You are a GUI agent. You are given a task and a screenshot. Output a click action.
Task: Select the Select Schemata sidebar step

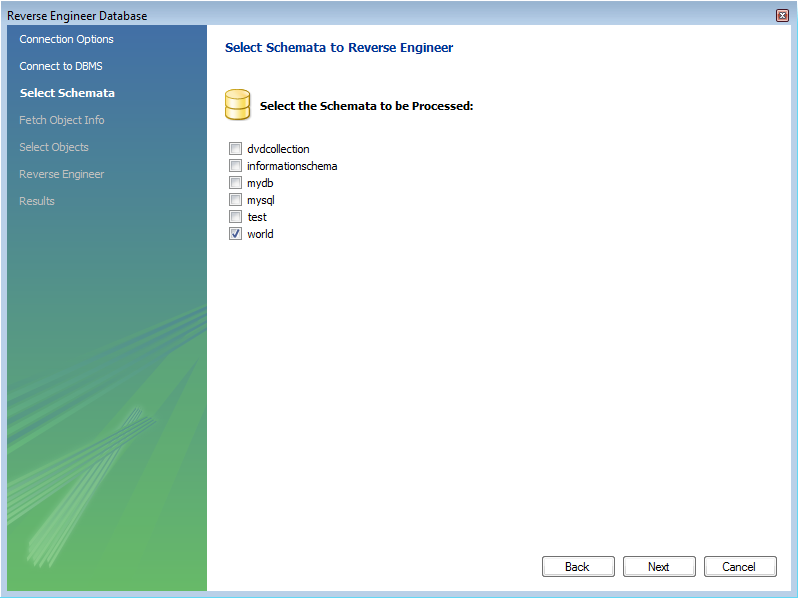pyautogui.click(x=67, y=93)
